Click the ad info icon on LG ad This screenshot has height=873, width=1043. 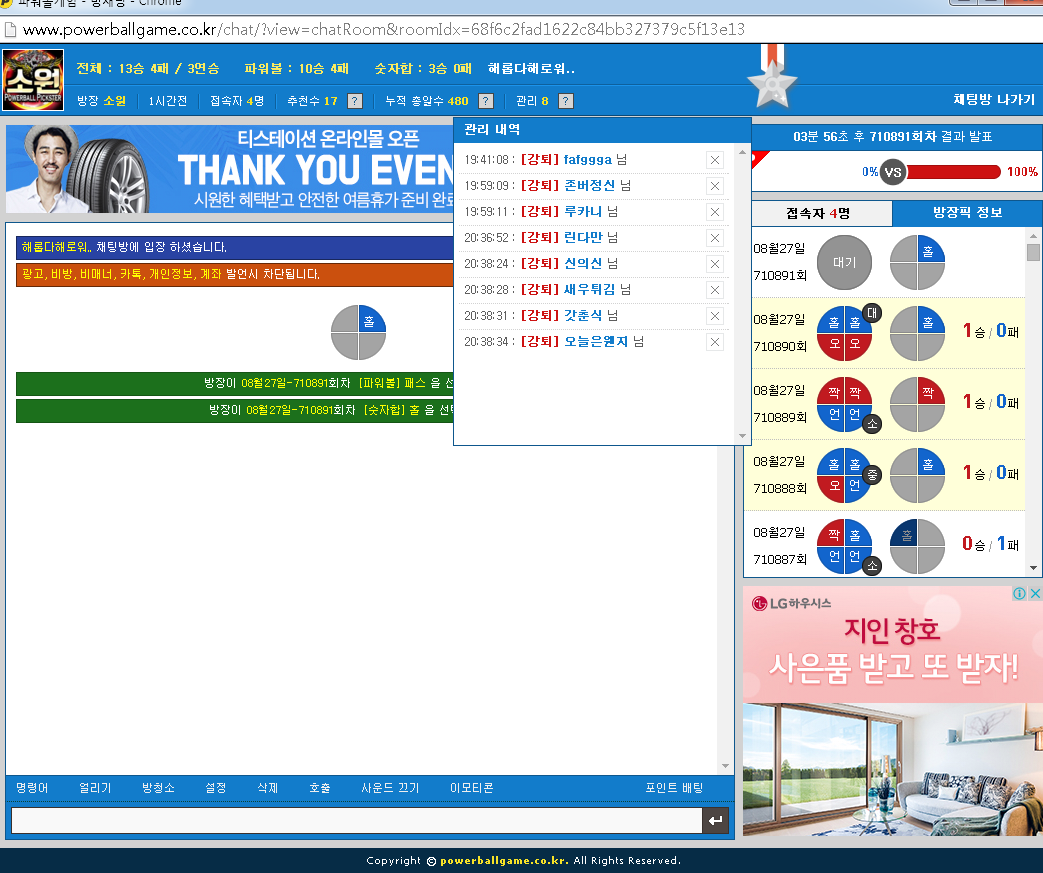click(x=1019, y=594)
